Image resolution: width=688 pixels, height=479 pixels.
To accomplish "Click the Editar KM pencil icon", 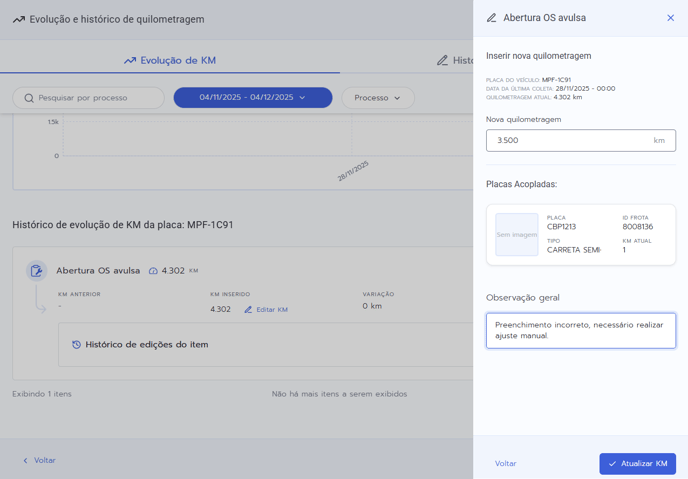I will tap(248, 310).
